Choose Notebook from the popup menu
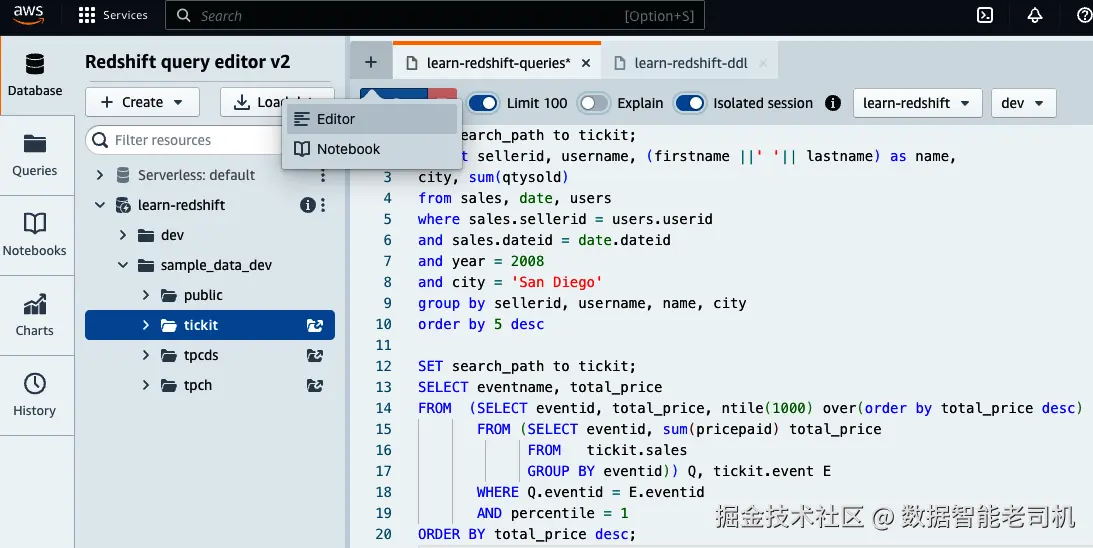The height and width of the screenshot is (548, 1093). click(372, 149)
